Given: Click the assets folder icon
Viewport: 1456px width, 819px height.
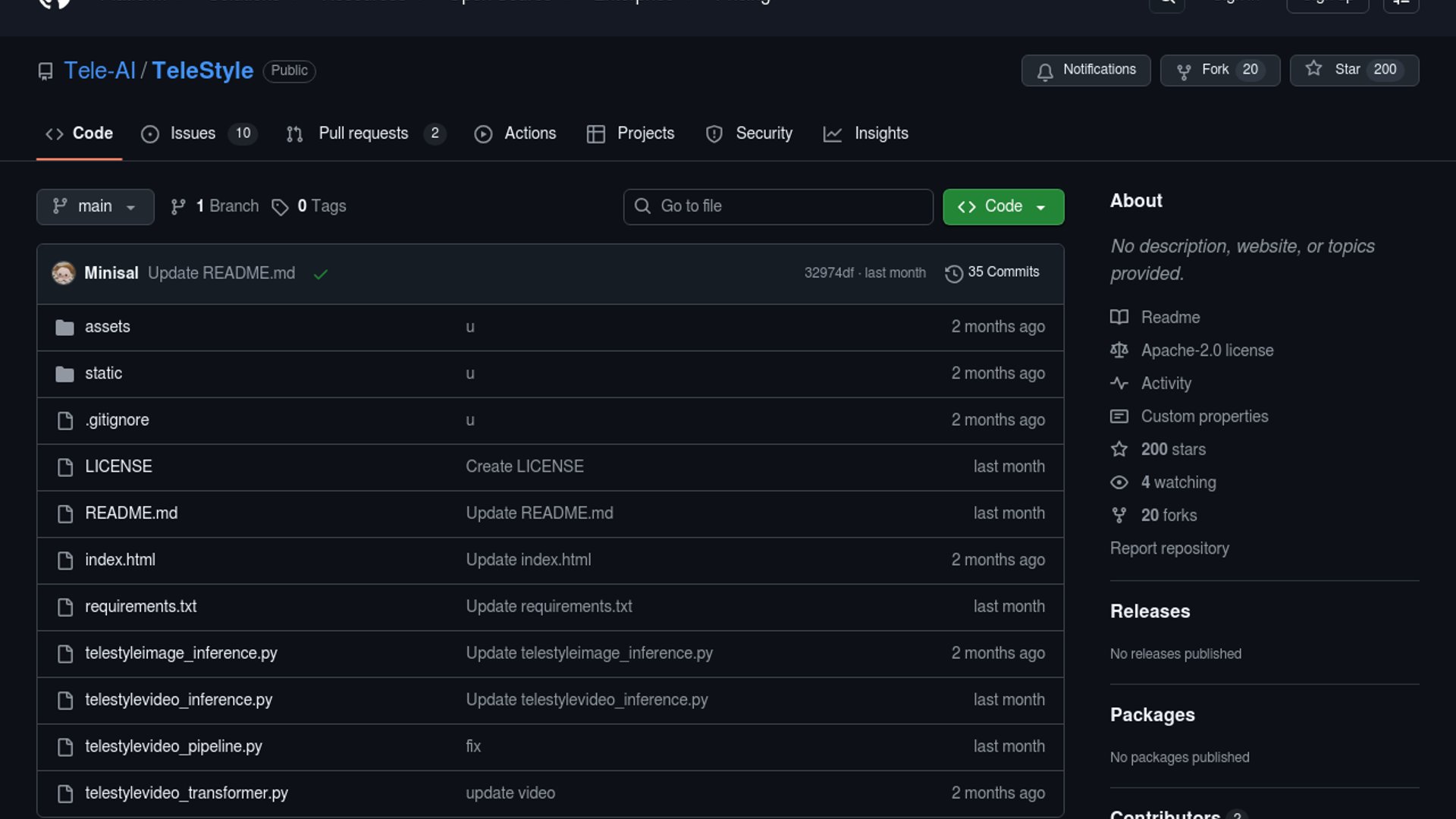Looking at the screenshot, I should pos(65,327).
